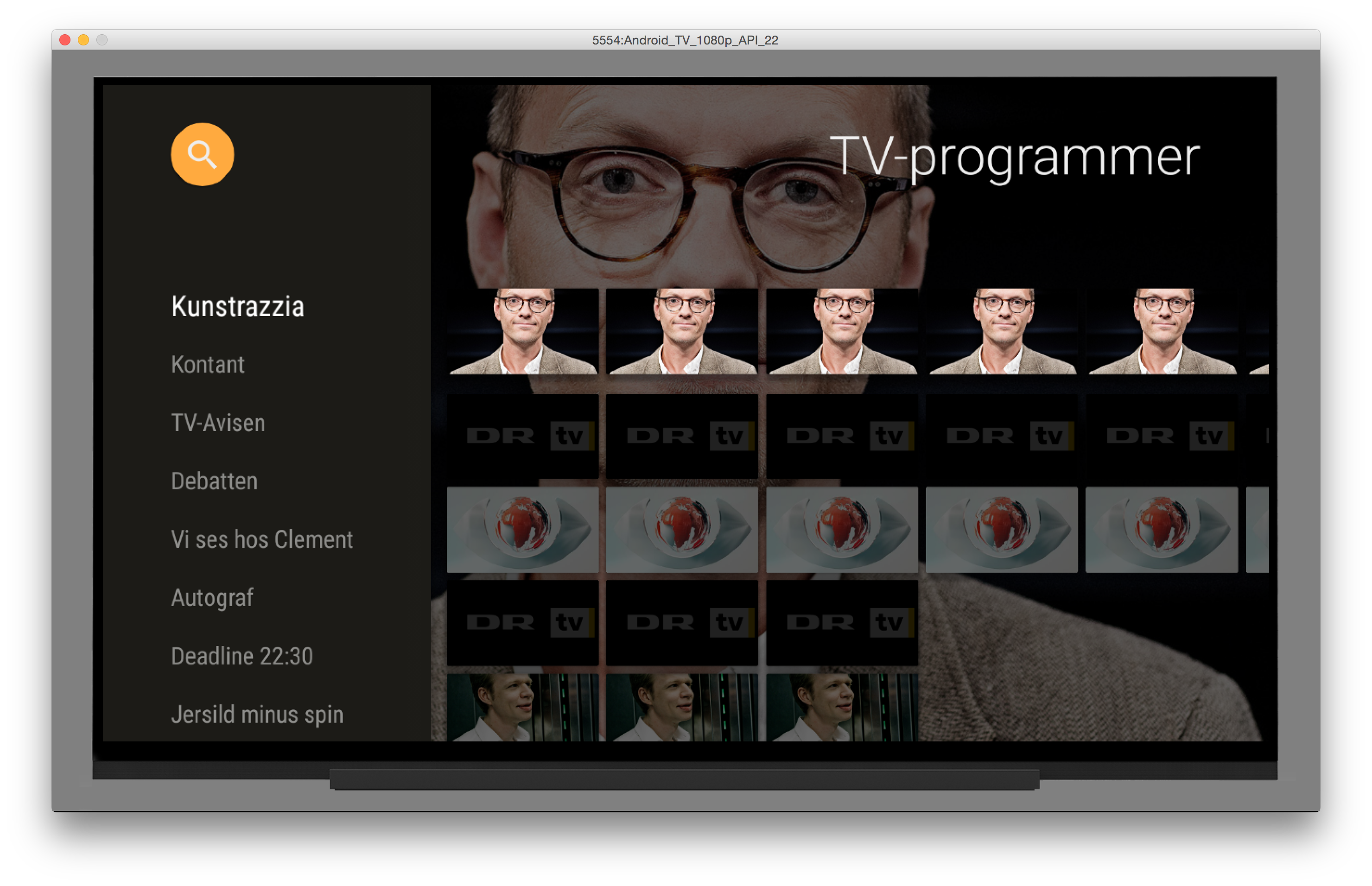Open the Debatten category
1372x886 pixels.
pos(214,481)
